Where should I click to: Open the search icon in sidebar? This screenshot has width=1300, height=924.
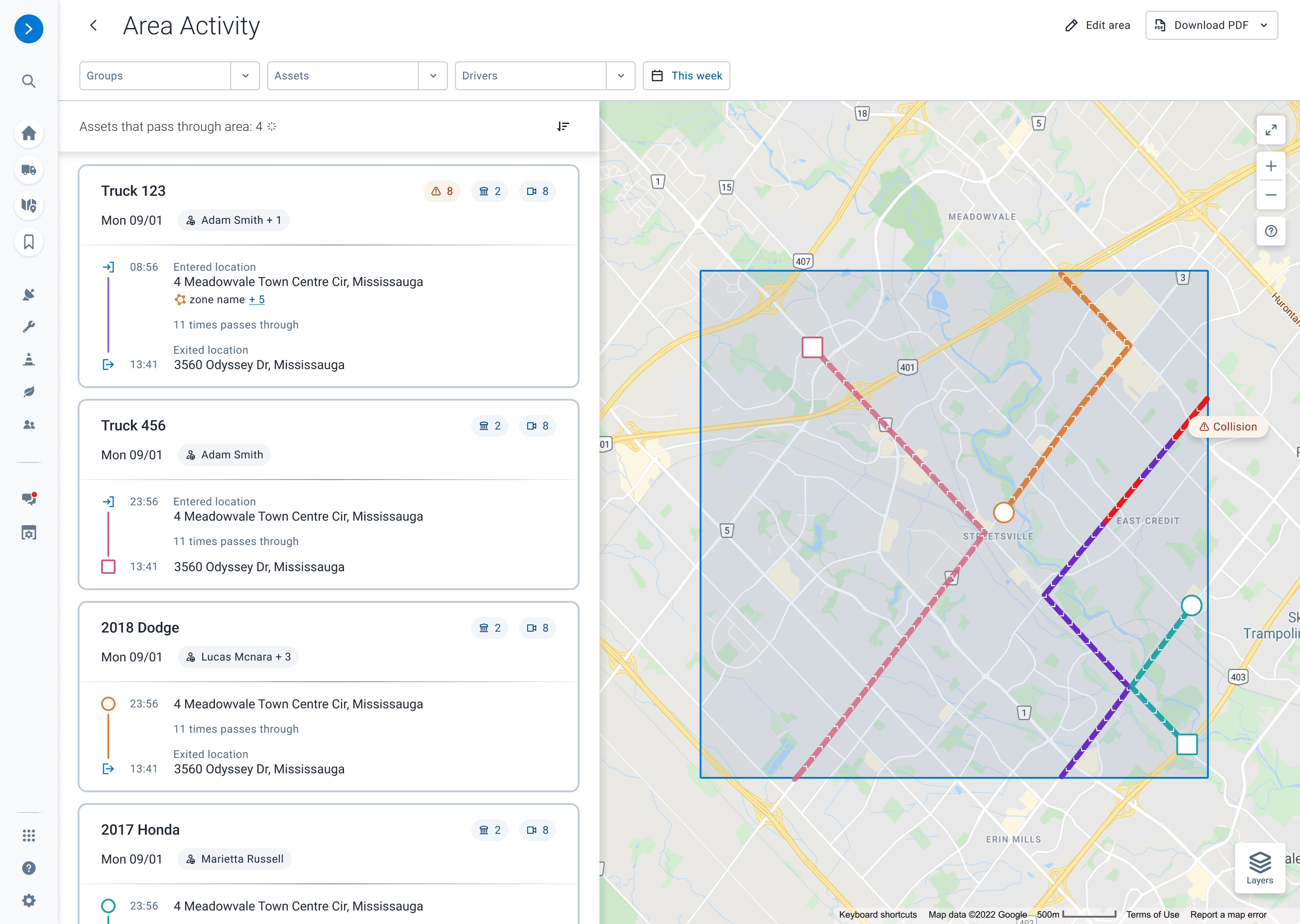(x=28, y=81)
